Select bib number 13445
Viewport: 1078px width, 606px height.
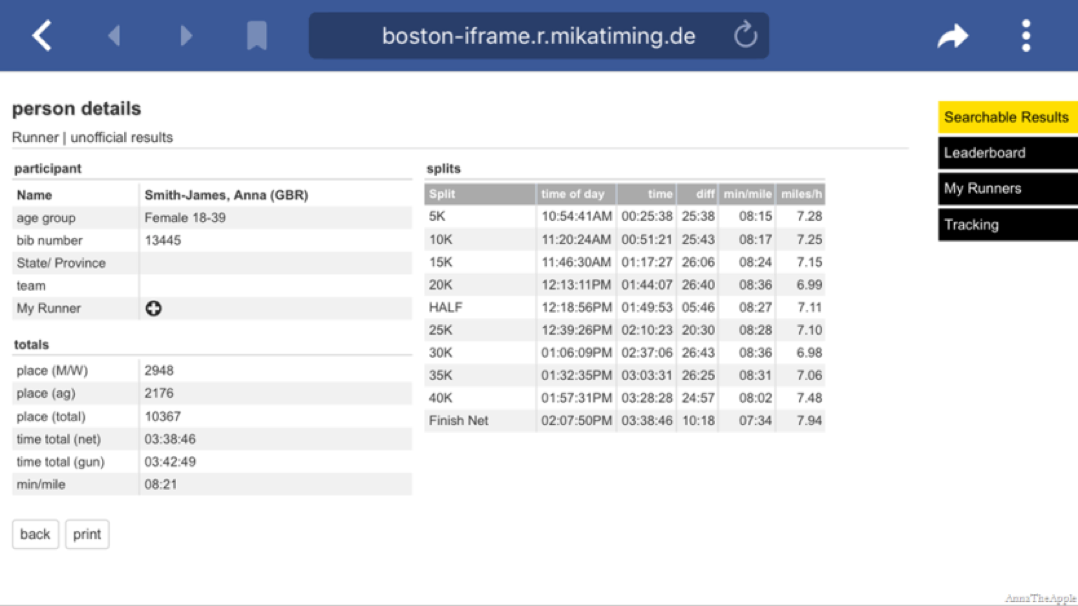point(163,241)
